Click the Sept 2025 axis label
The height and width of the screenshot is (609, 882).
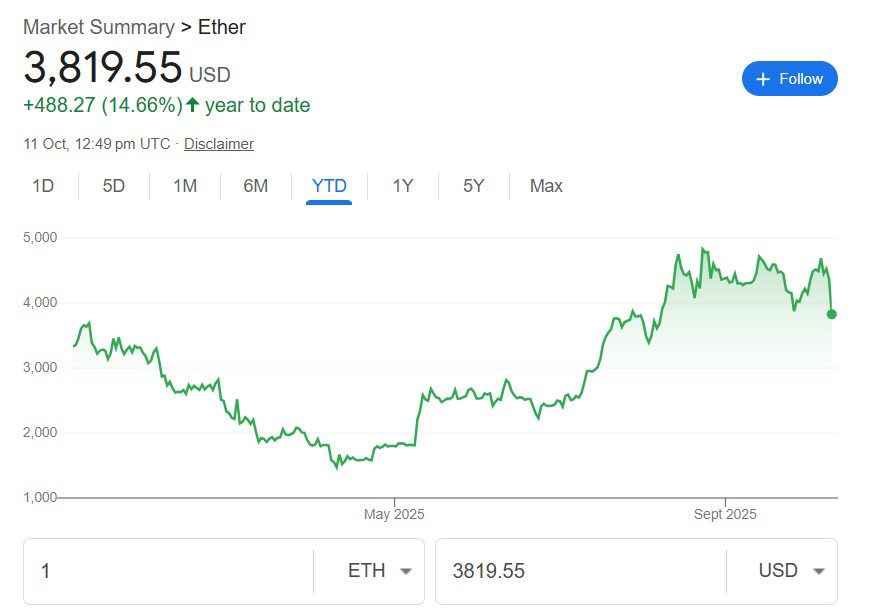725,515
